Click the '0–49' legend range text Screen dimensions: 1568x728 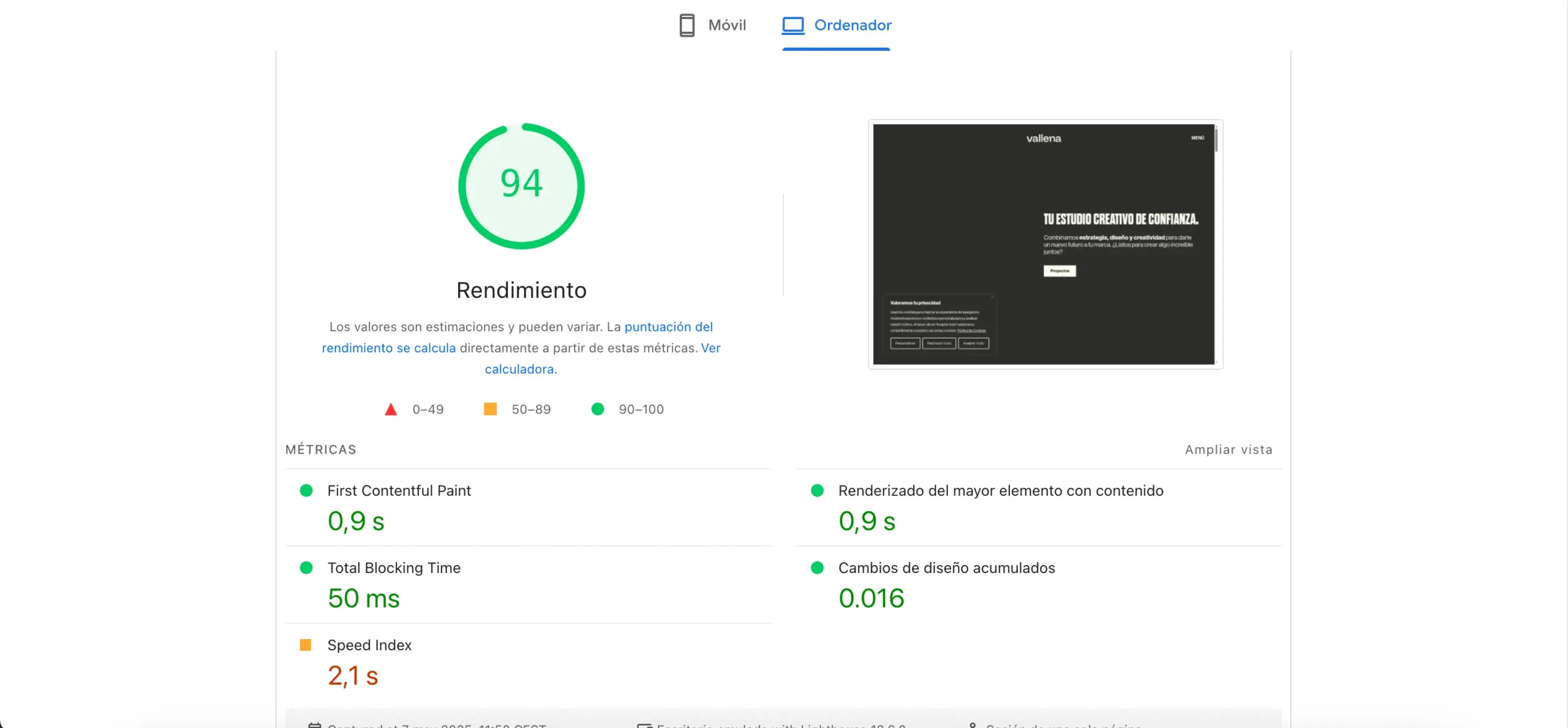(428, 409)
